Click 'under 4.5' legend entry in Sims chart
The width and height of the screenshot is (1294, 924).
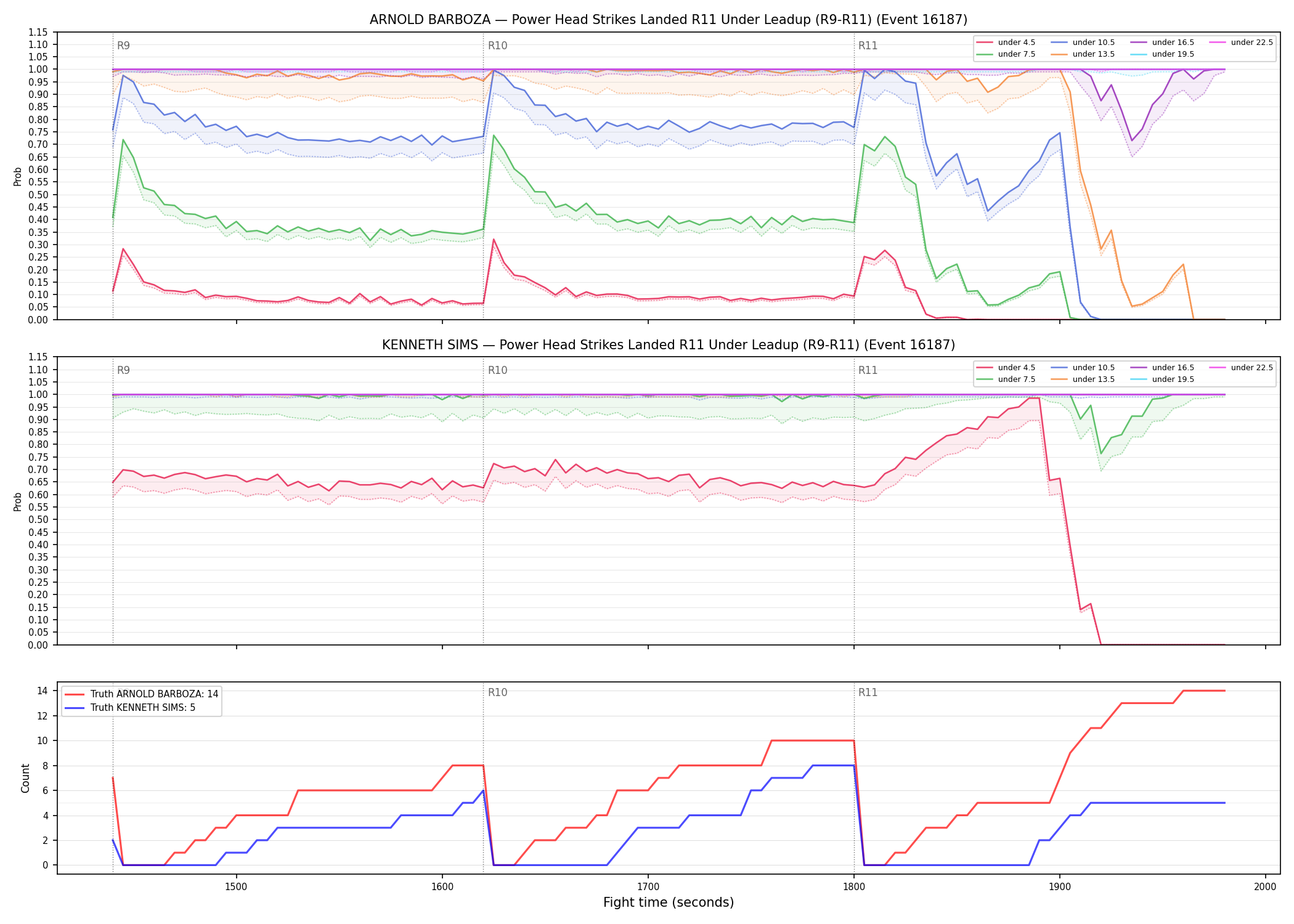(x=1006, y=368)
